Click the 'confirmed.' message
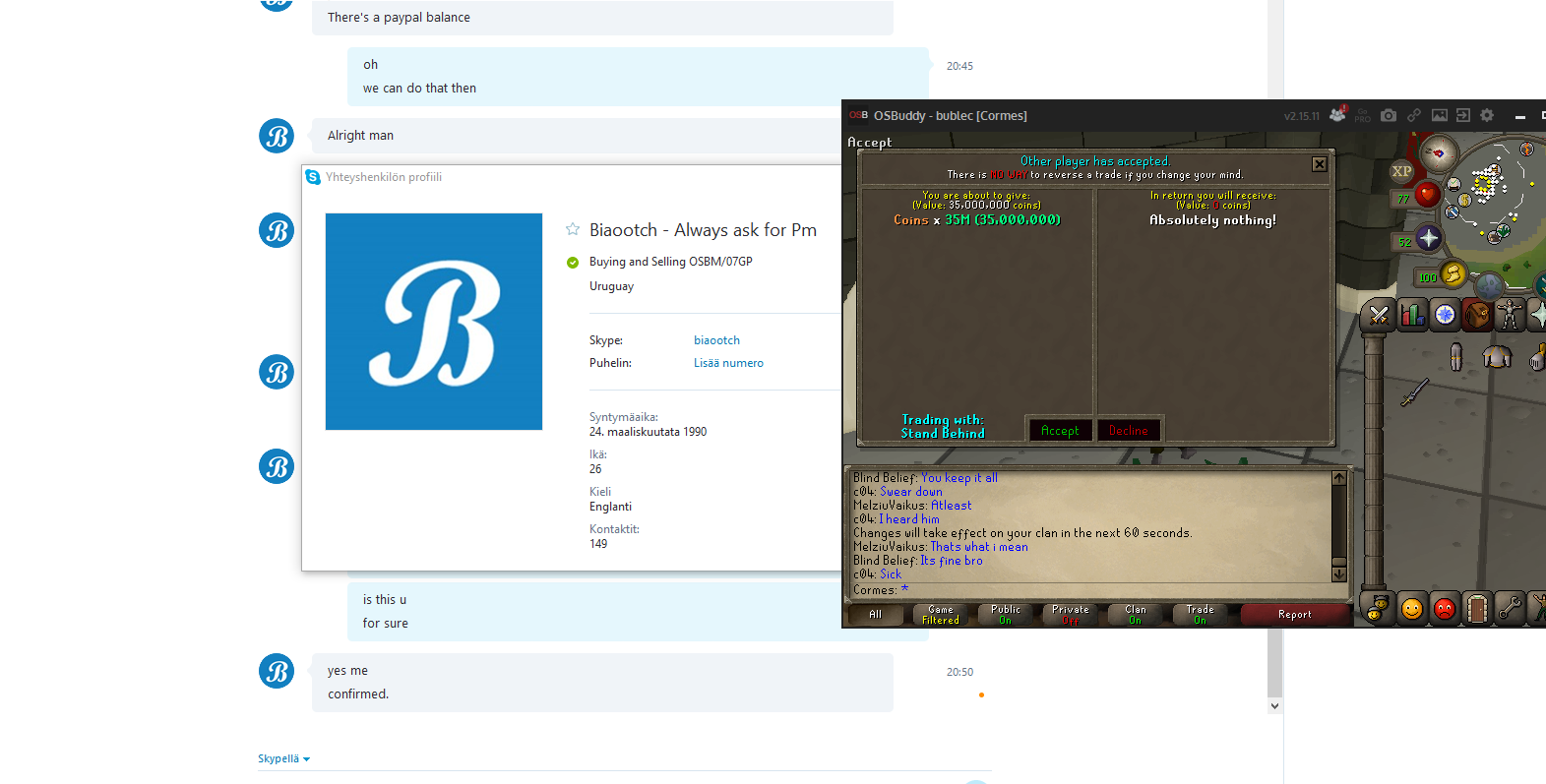 click(358, 694)
